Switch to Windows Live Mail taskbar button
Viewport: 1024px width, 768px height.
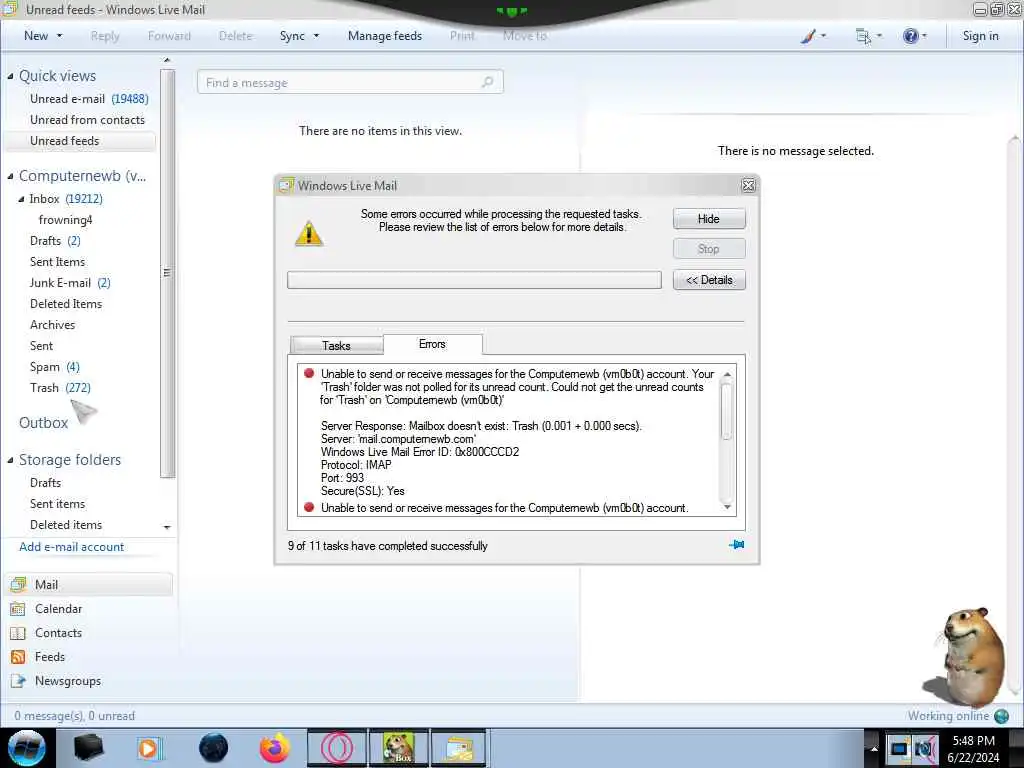pos(459,748)
